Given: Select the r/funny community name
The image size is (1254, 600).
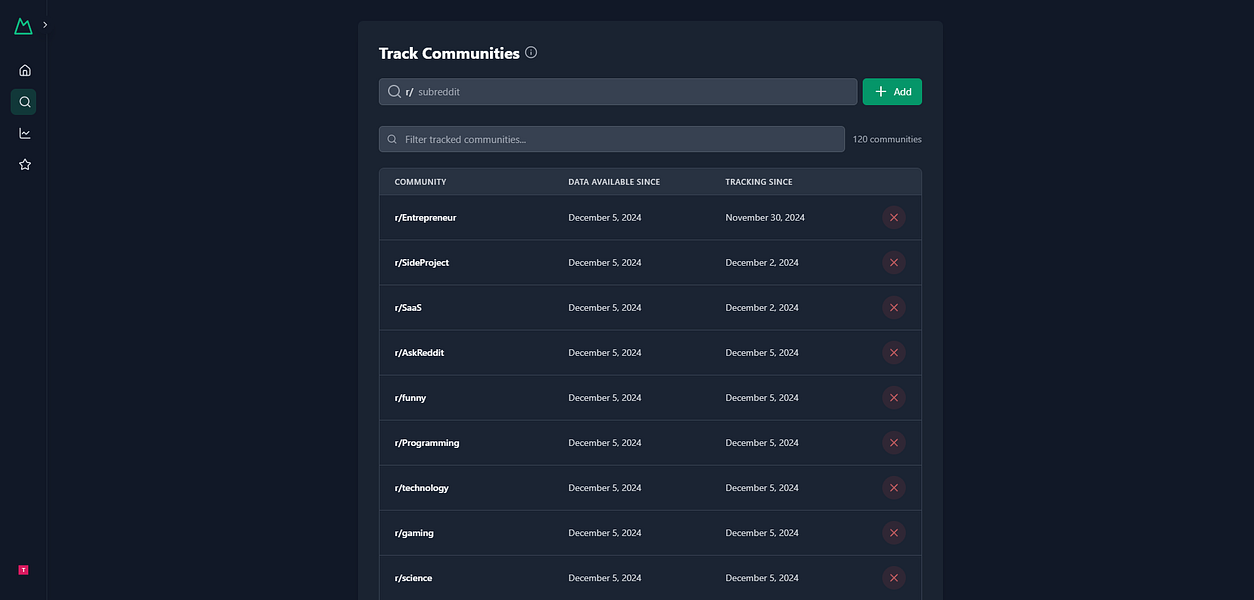Looking at the screenshot, I should point(410,397).
